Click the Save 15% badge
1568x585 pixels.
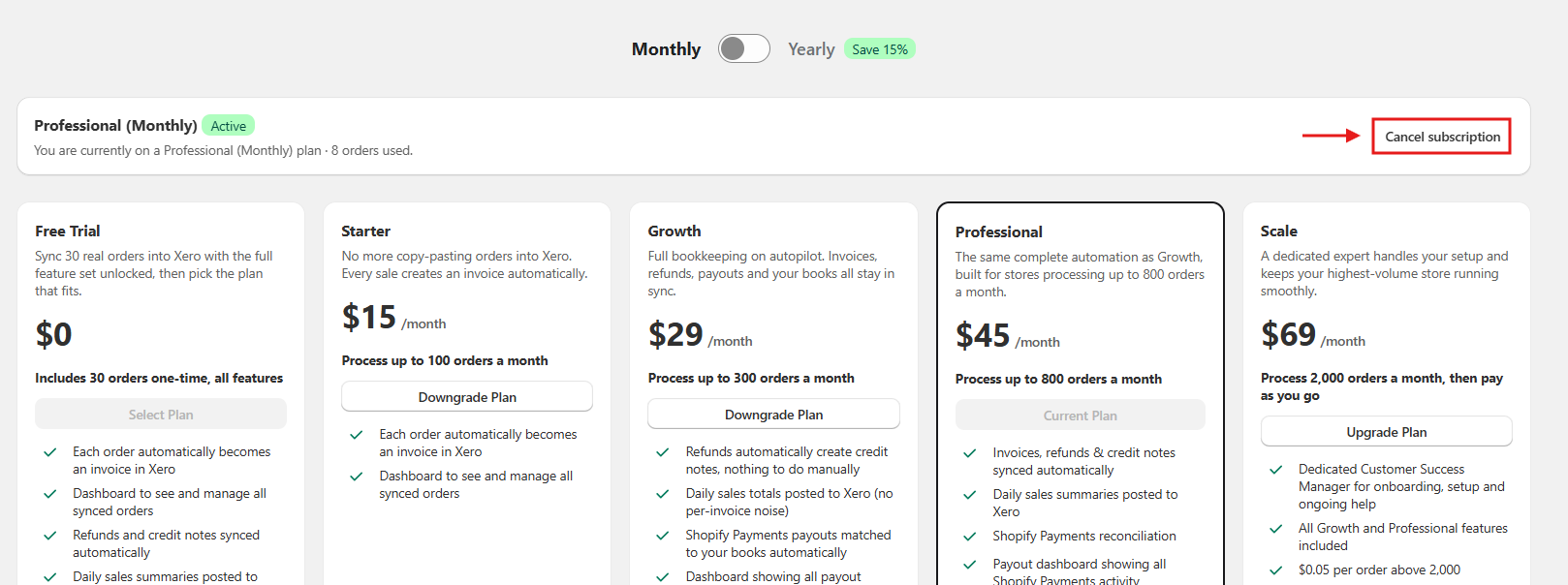pos(880,49)
